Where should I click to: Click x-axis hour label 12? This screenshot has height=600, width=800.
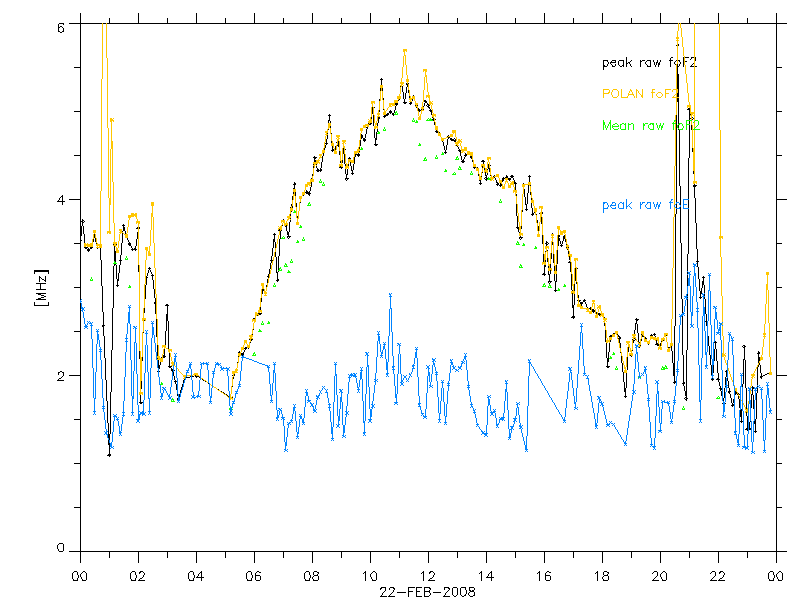(428, 577)
